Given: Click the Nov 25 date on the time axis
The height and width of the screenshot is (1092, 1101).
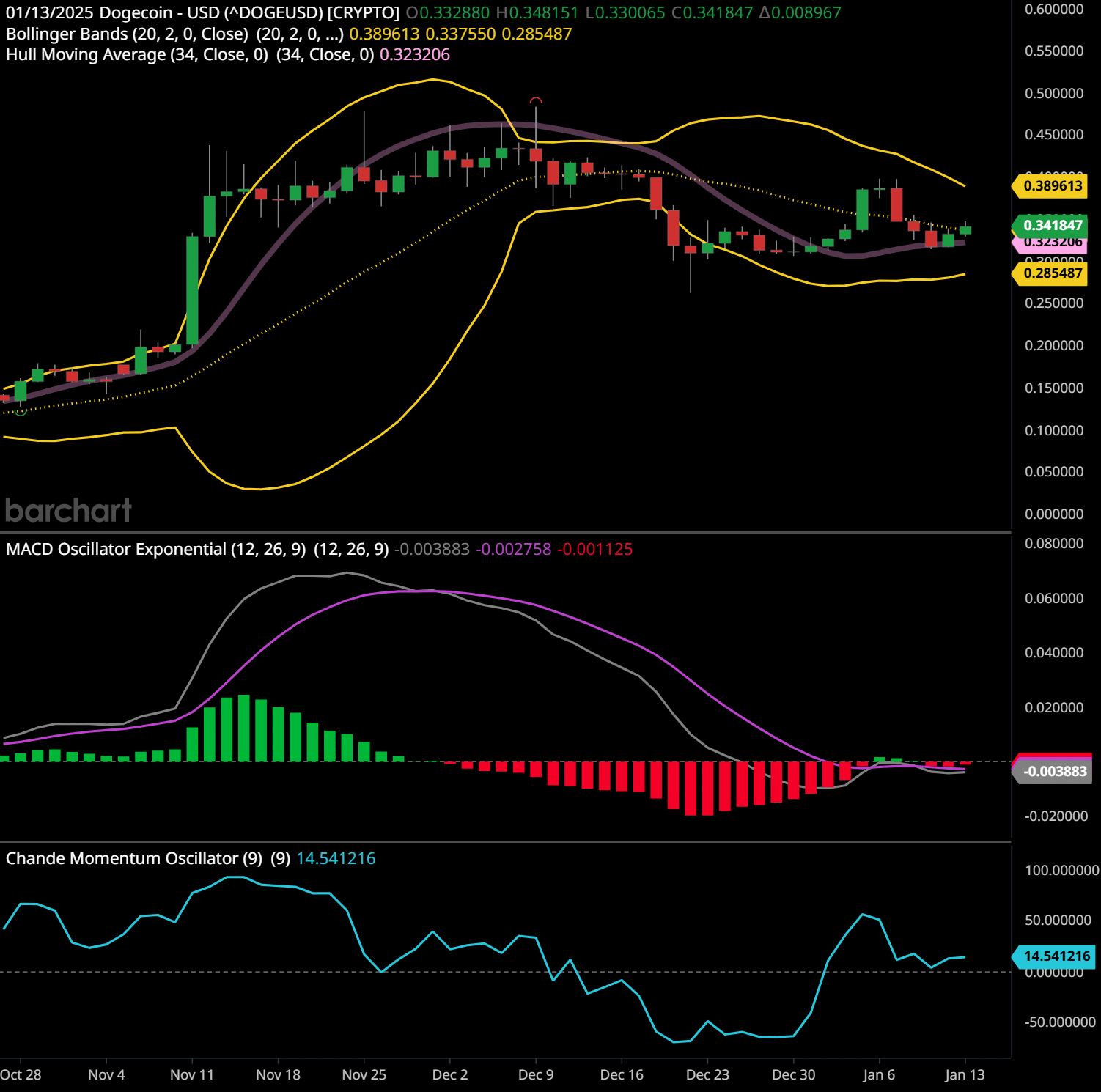Looking at the screenshot, I should [364, 1074].
